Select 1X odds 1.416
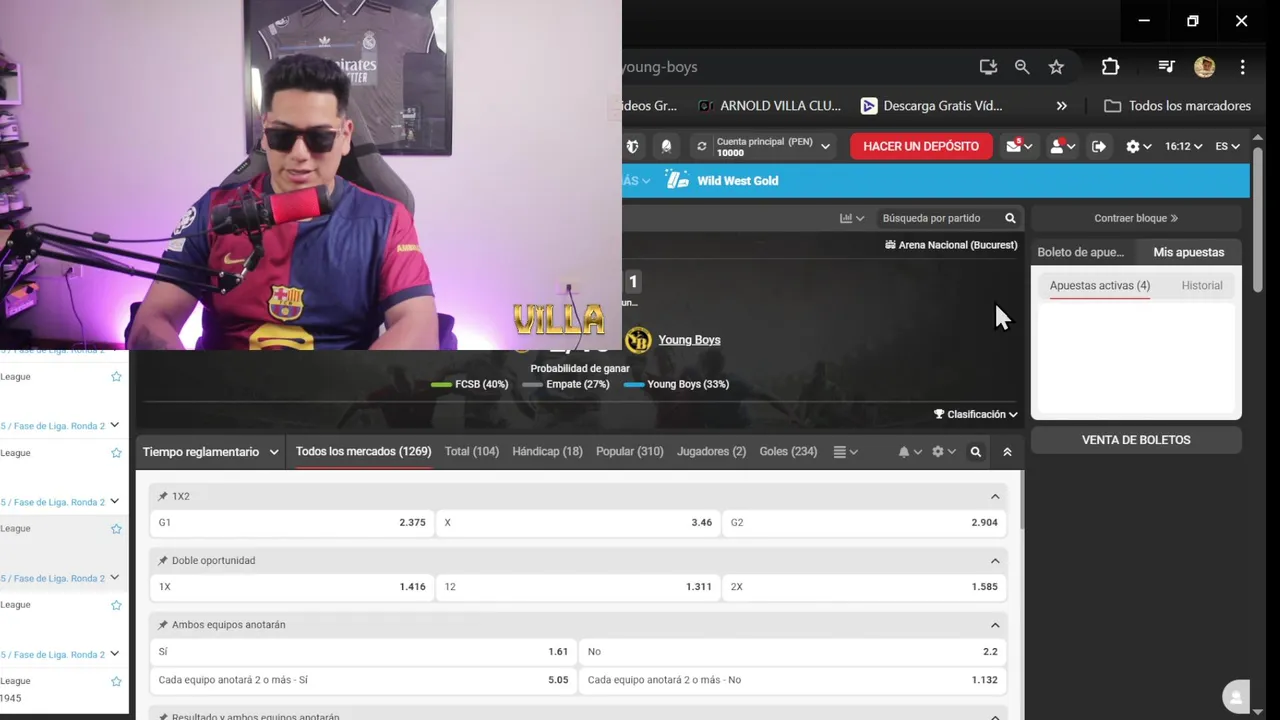The height and width of the screenshot is (720, 1280). pos(292,587)
